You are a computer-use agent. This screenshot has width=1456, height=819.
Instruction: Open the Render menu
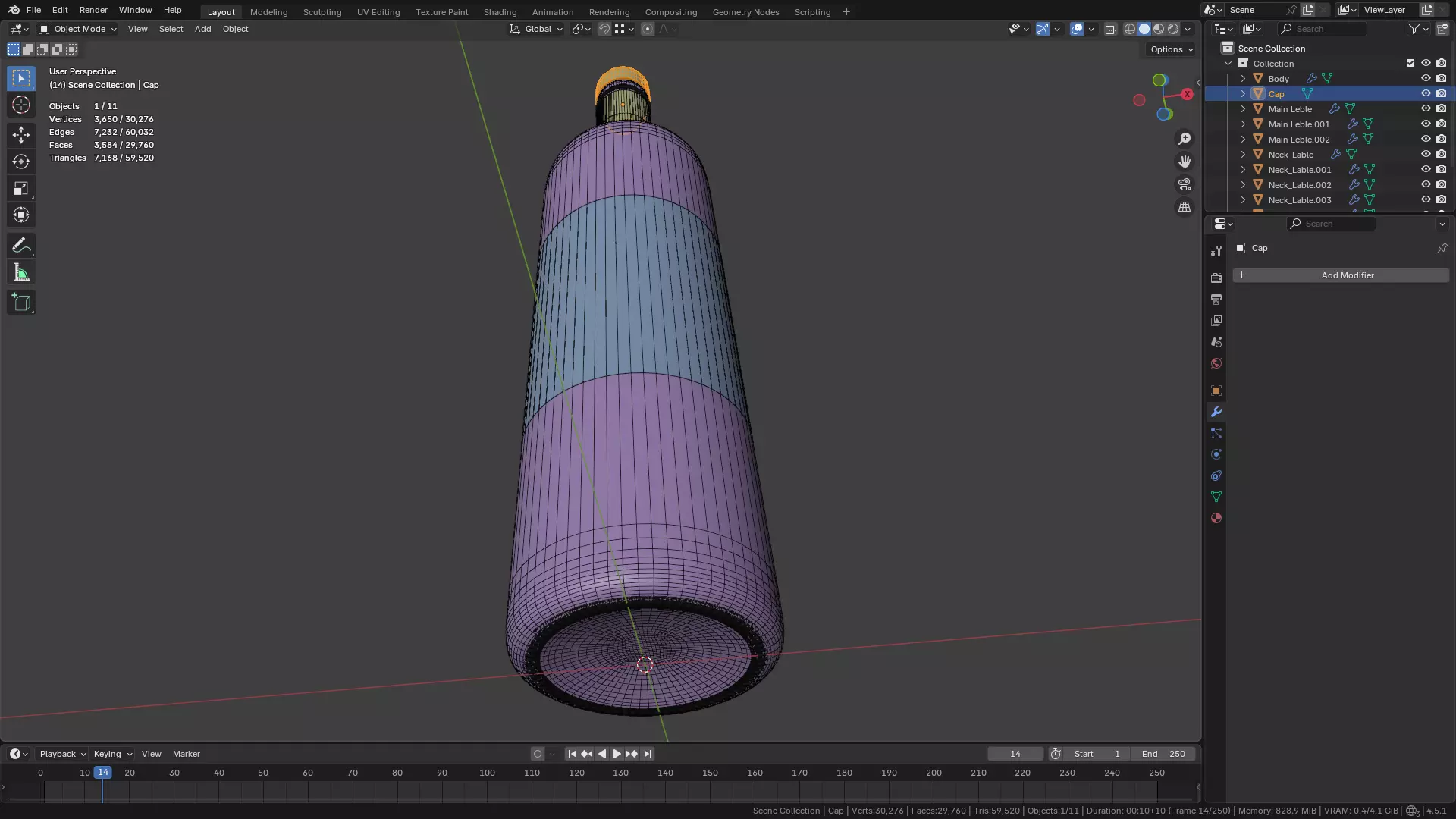click(93, 10)
